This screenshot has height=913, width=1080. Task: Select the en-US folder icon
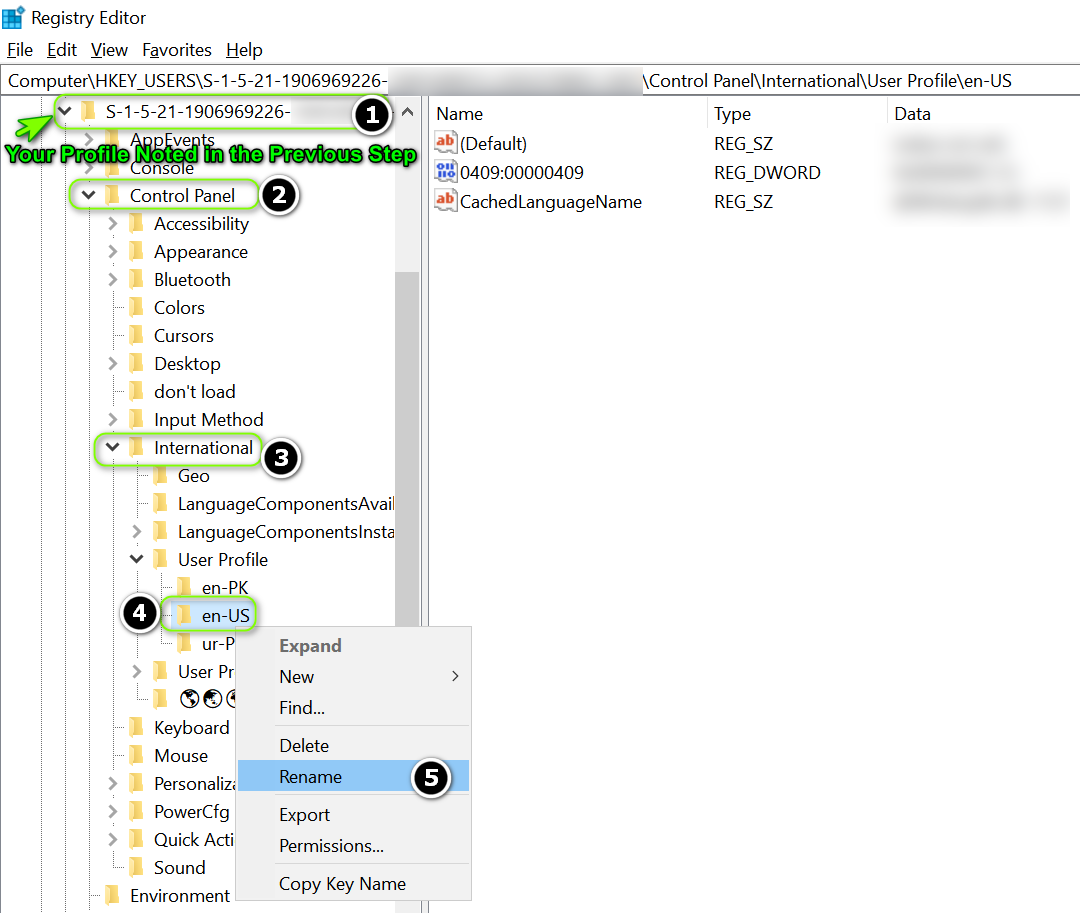point(185,615)
